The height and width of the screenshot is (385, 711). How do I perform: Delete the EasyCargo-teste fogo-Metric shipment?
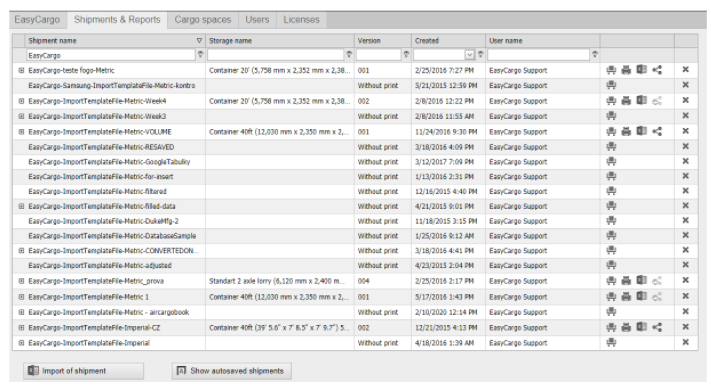pos(686,69)
